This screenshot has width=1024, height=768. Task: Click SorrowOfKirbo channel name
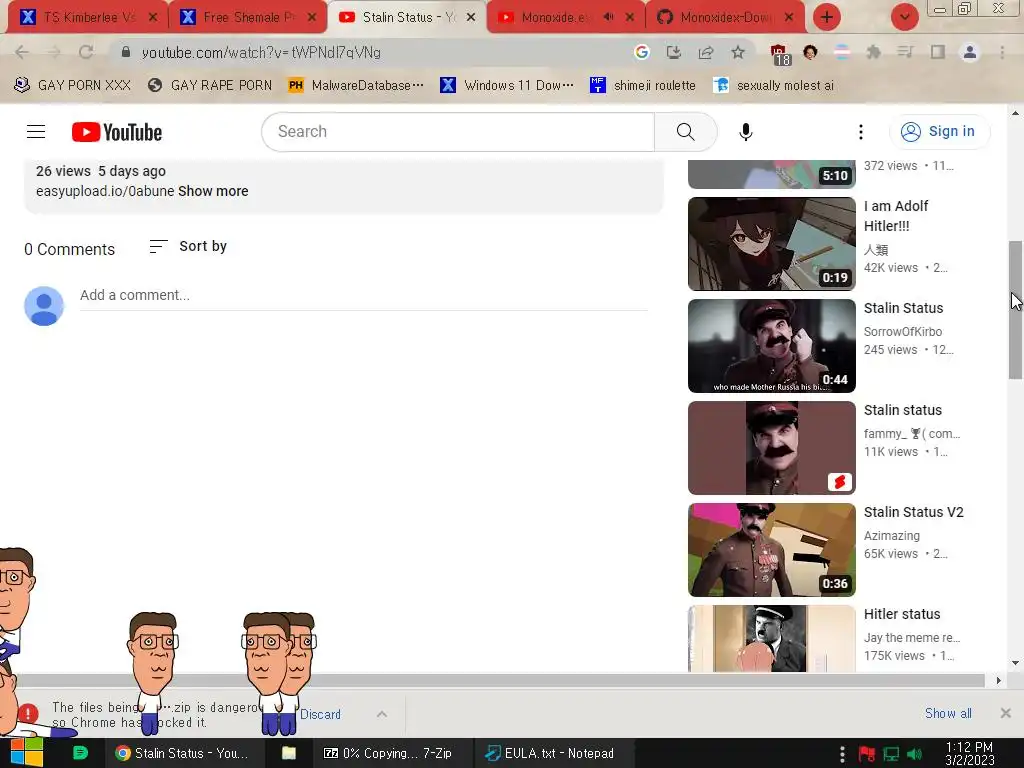click(x=903, y=332)
